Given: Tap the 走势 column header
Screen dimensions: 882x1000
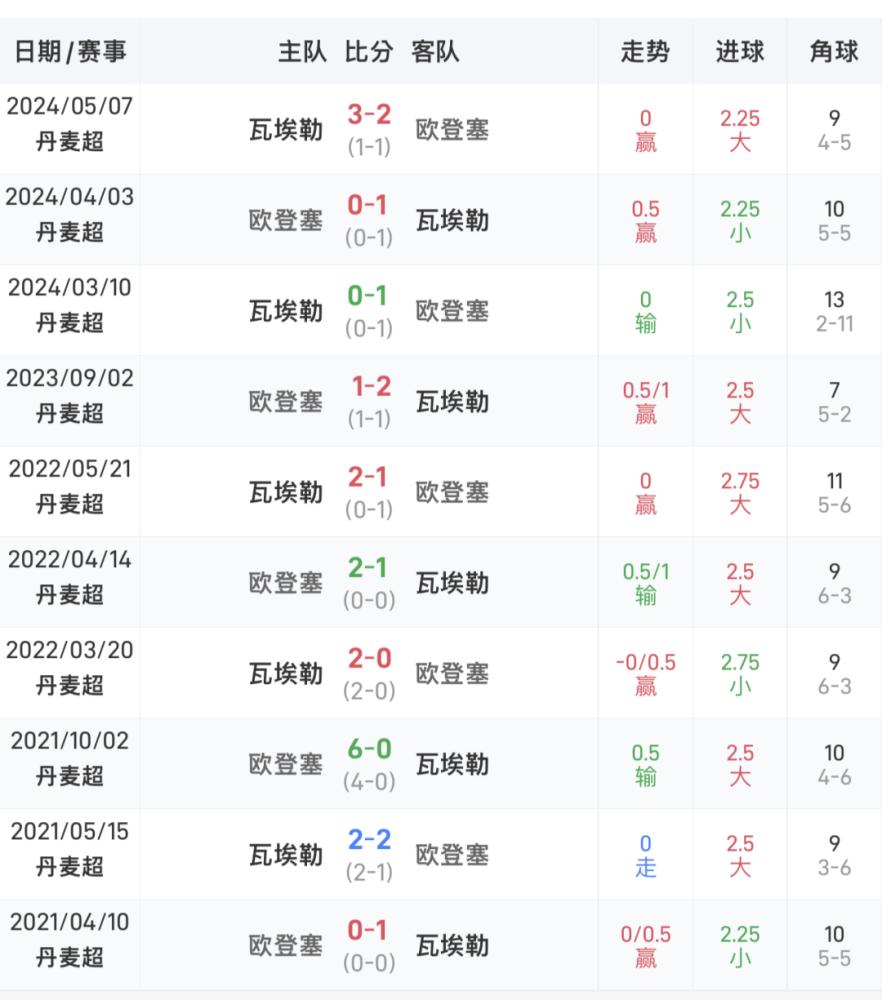Looking at the screenshot, I should [x=645, y=52].
